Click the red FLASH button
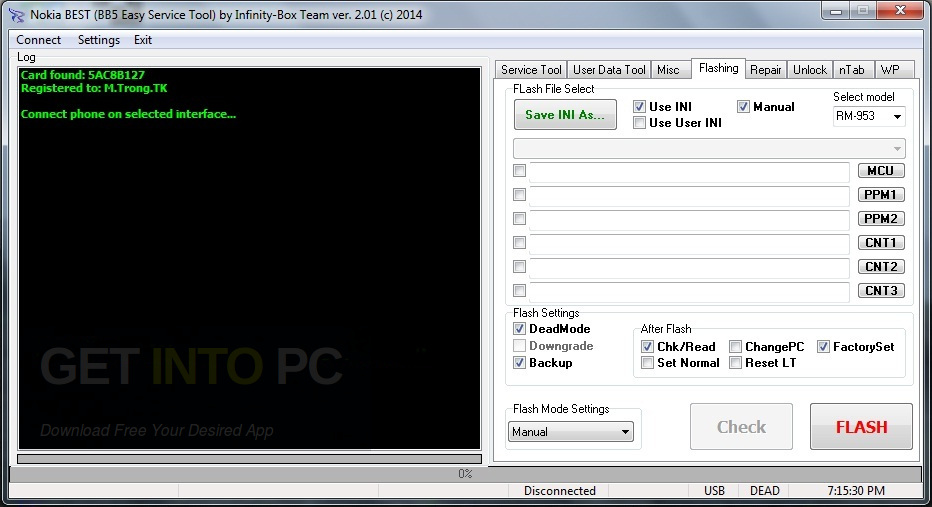The width and height of the screenshot is (932, 507). point(861,427)
